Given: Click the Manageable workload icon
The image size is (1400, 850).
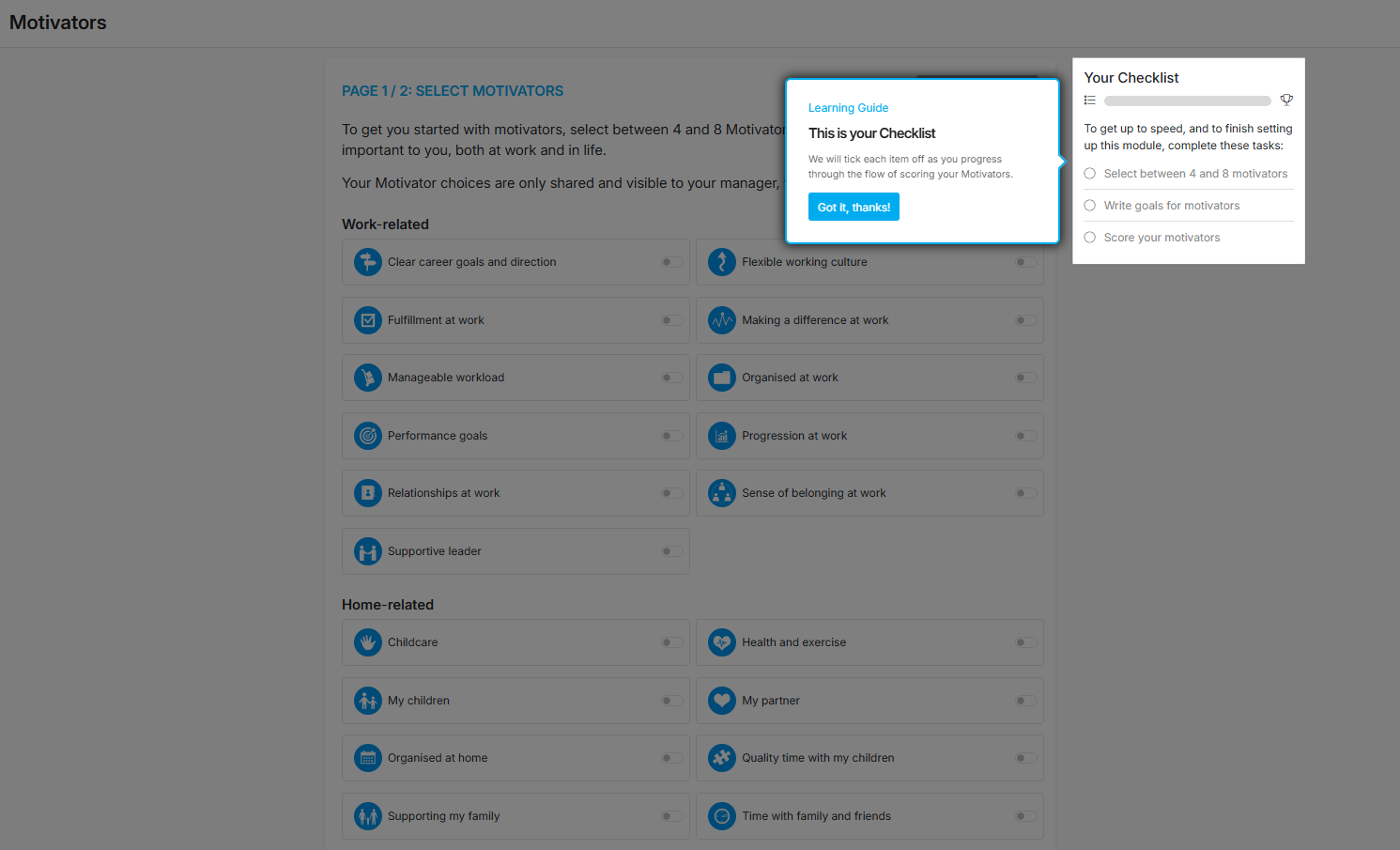Looking at the screenshot, I should coord(368,378).
